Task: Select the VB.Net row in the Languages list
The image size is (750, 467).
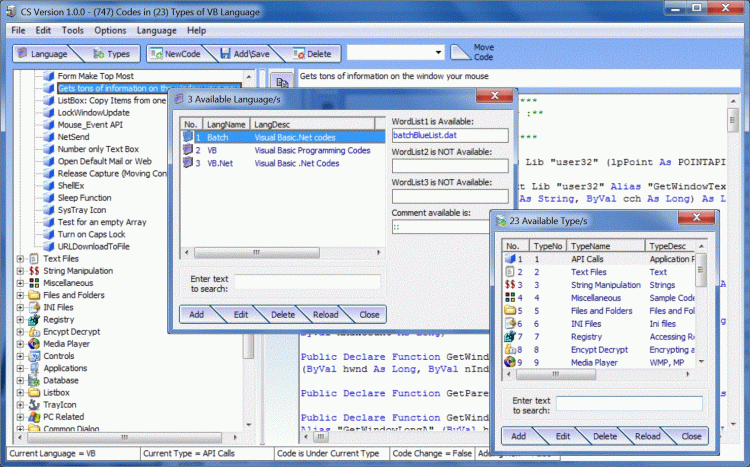Action: coord(283,163)
